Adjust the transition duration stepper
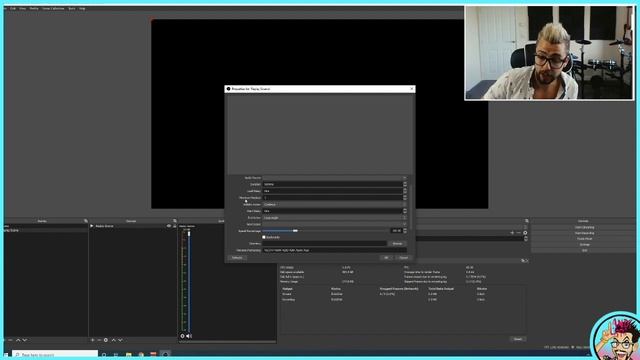This screenshot has height=360, width=640. point(526,239)
